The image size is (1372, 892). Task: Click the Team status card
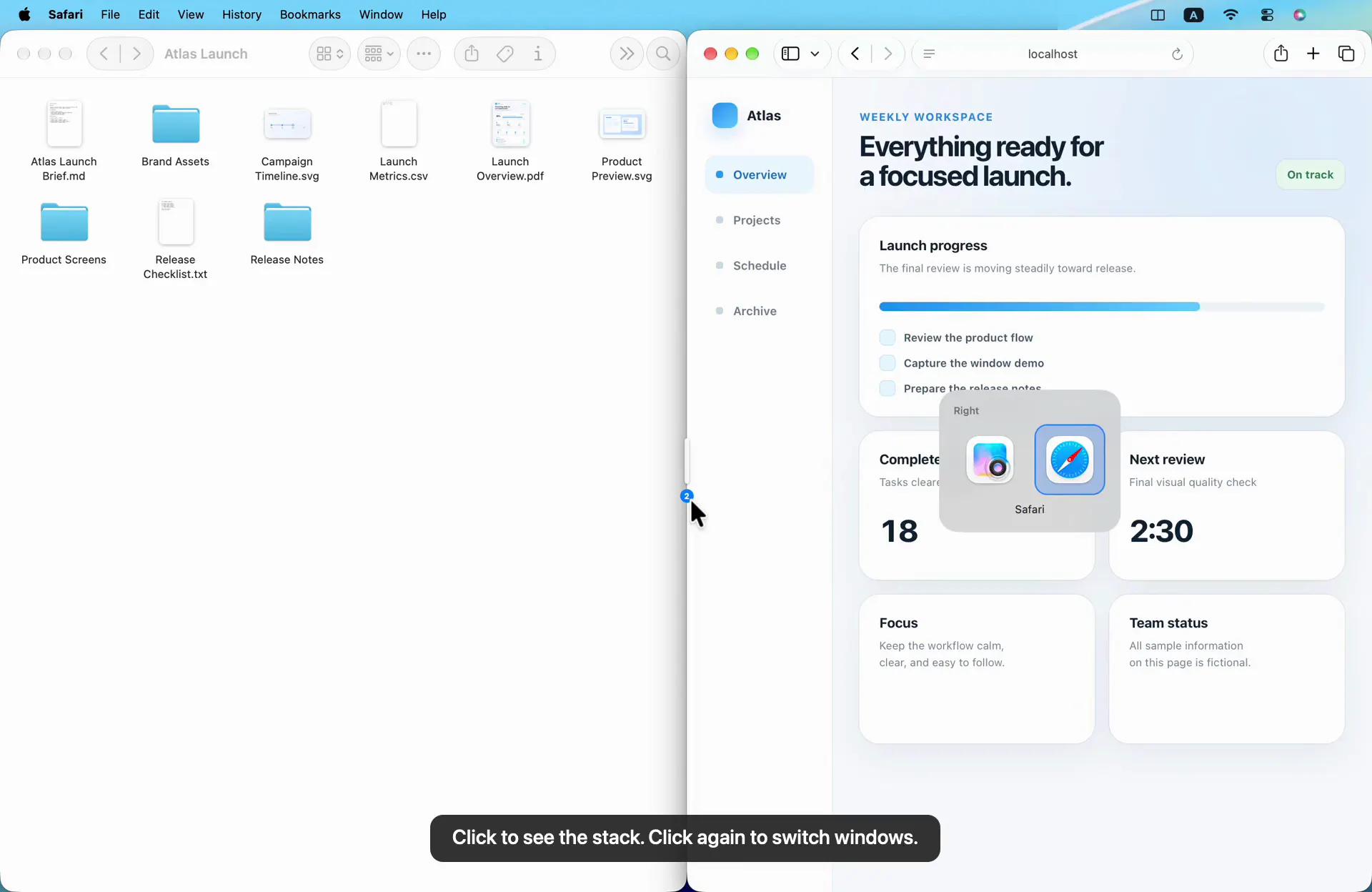click(1226, 669)
